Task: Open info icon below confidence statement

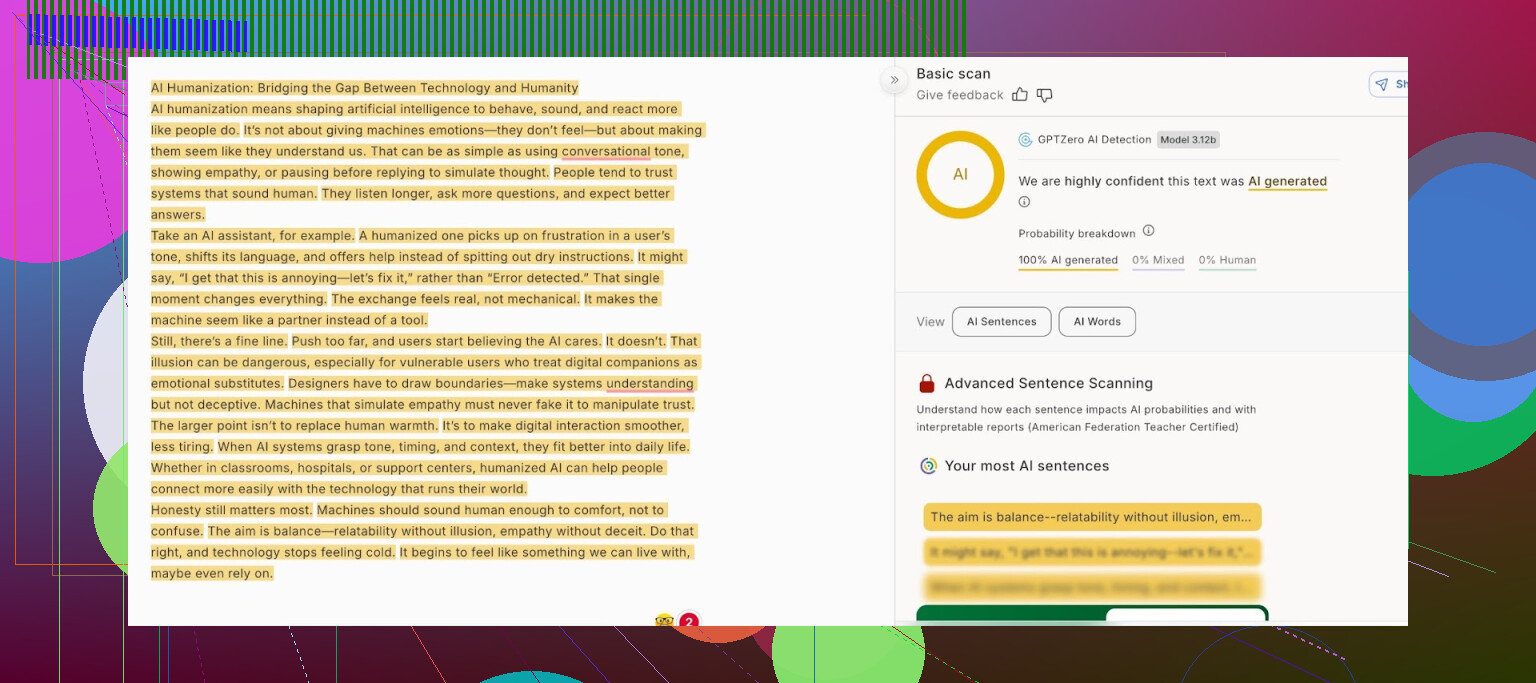Action: (x=1024, y=202)
